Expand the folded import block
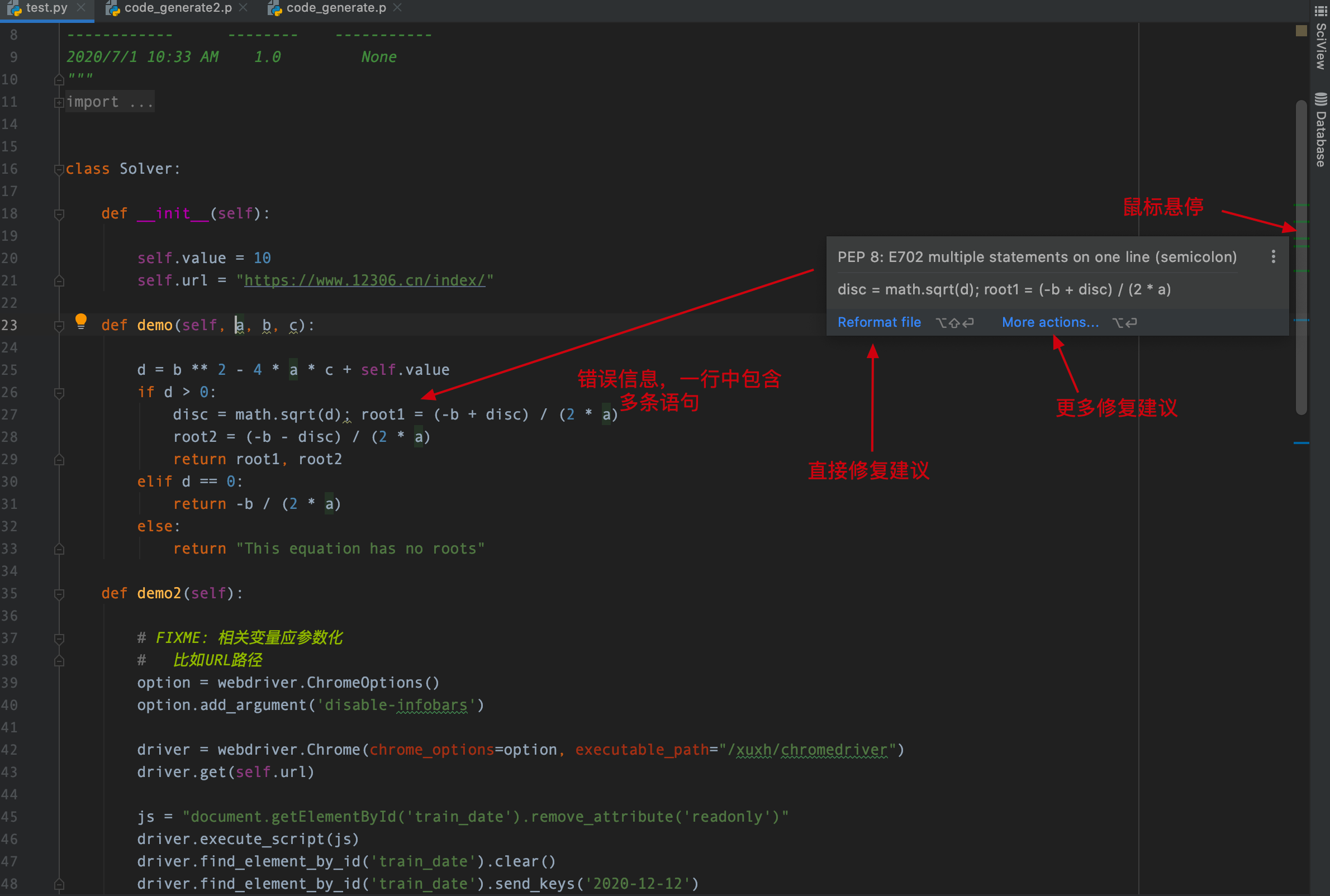This screenshot has width=1330, height=896. (59, 102)
